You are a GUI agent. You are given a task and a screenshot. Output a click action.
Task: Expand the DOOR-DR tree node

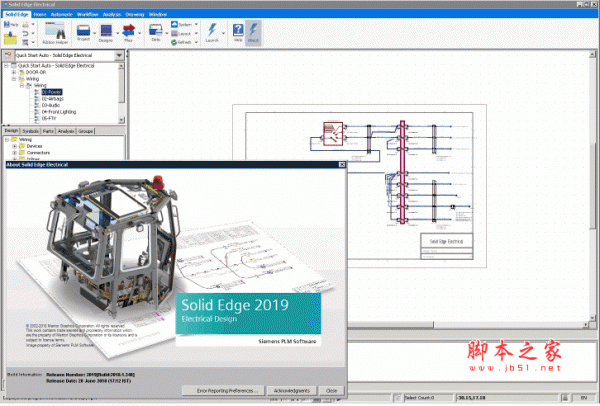pos(14,72)
